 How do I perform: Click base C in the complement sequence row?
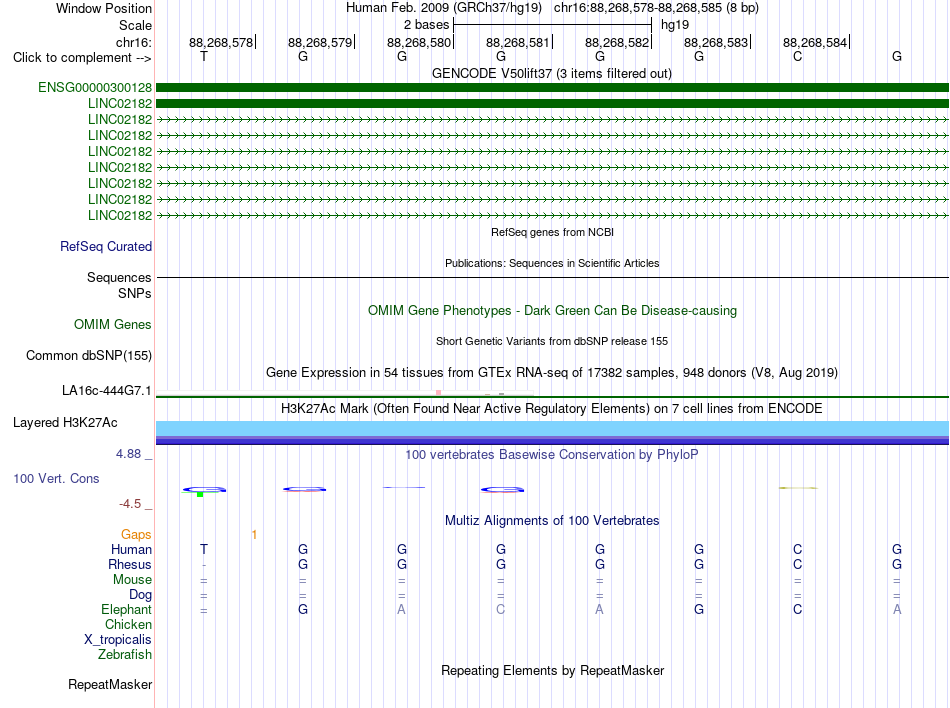tap(797, 57)
